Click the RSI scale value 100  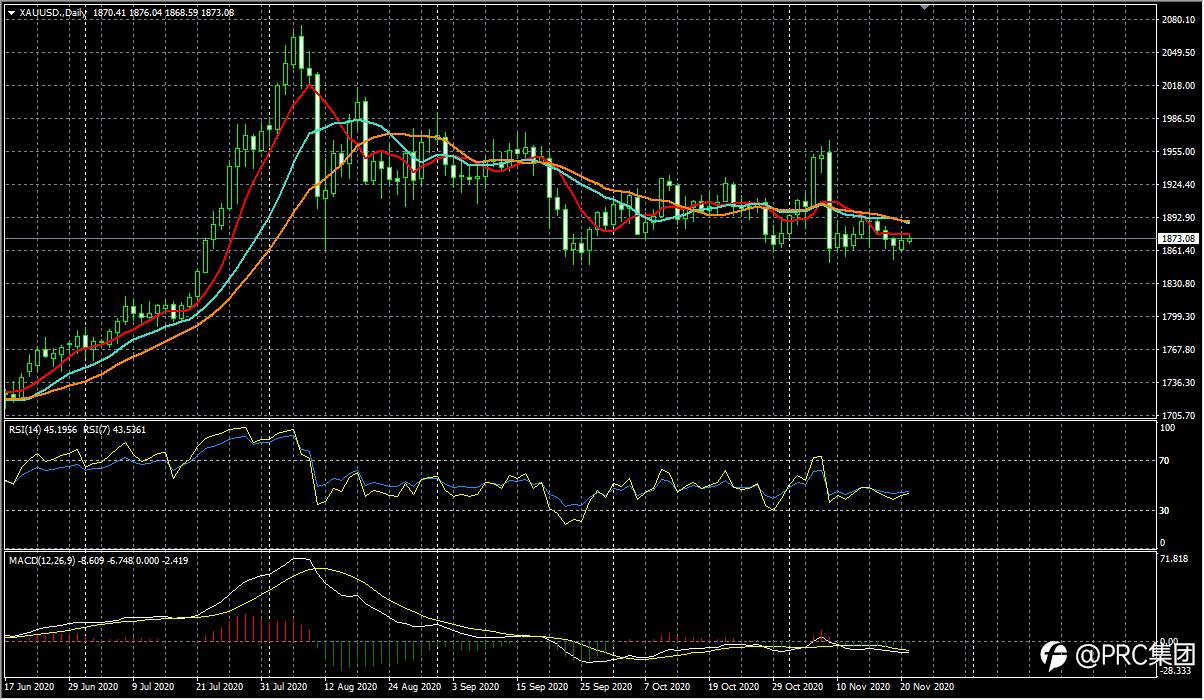[x=1167, y=429]
